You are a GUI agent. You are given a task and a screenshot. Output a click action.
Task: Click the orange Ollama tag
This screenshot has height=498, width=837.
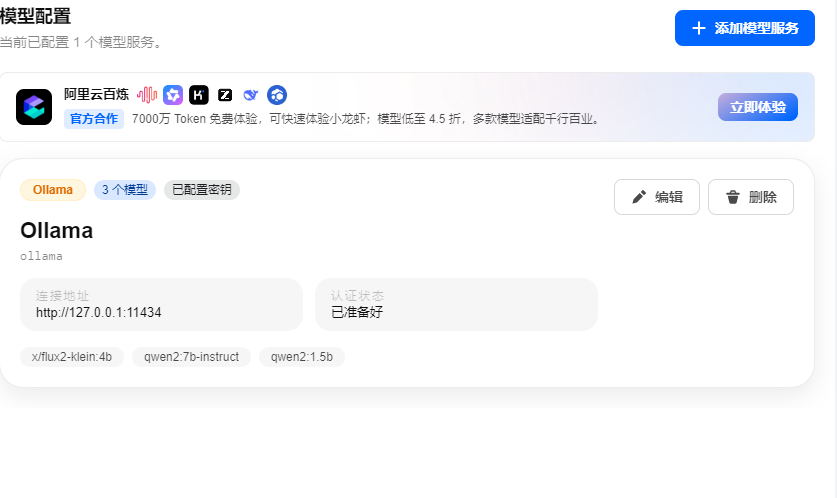coord(53,190)
